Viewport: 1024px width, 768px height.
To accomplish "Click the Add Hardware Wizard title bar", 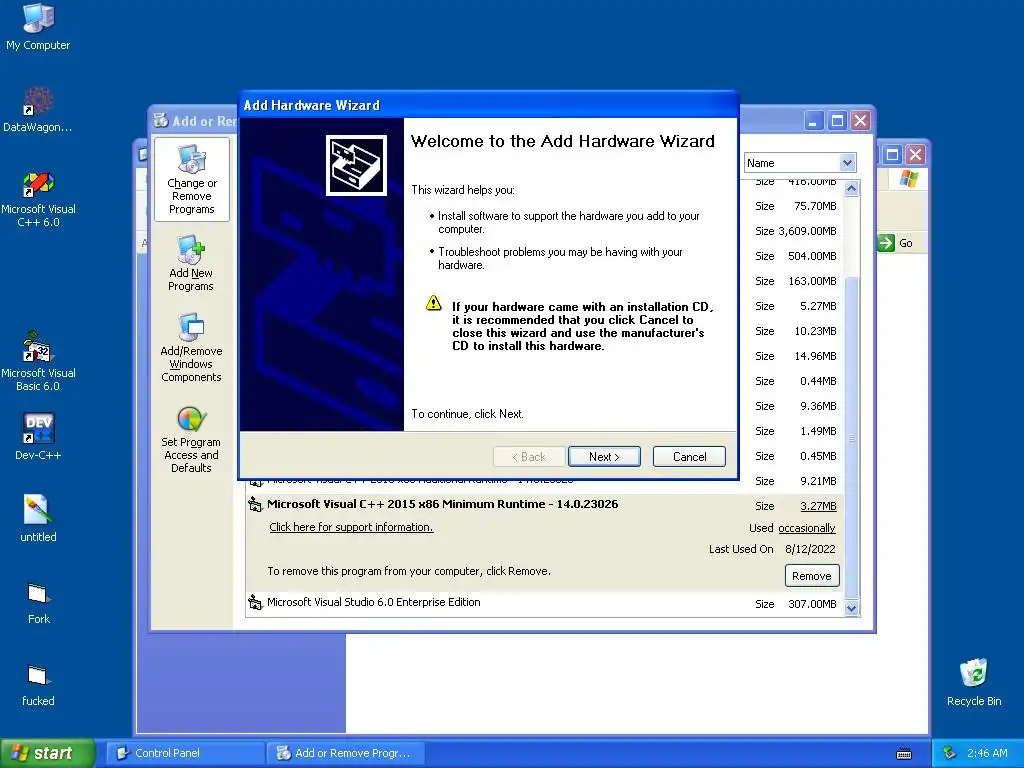I will click(488, 105).
